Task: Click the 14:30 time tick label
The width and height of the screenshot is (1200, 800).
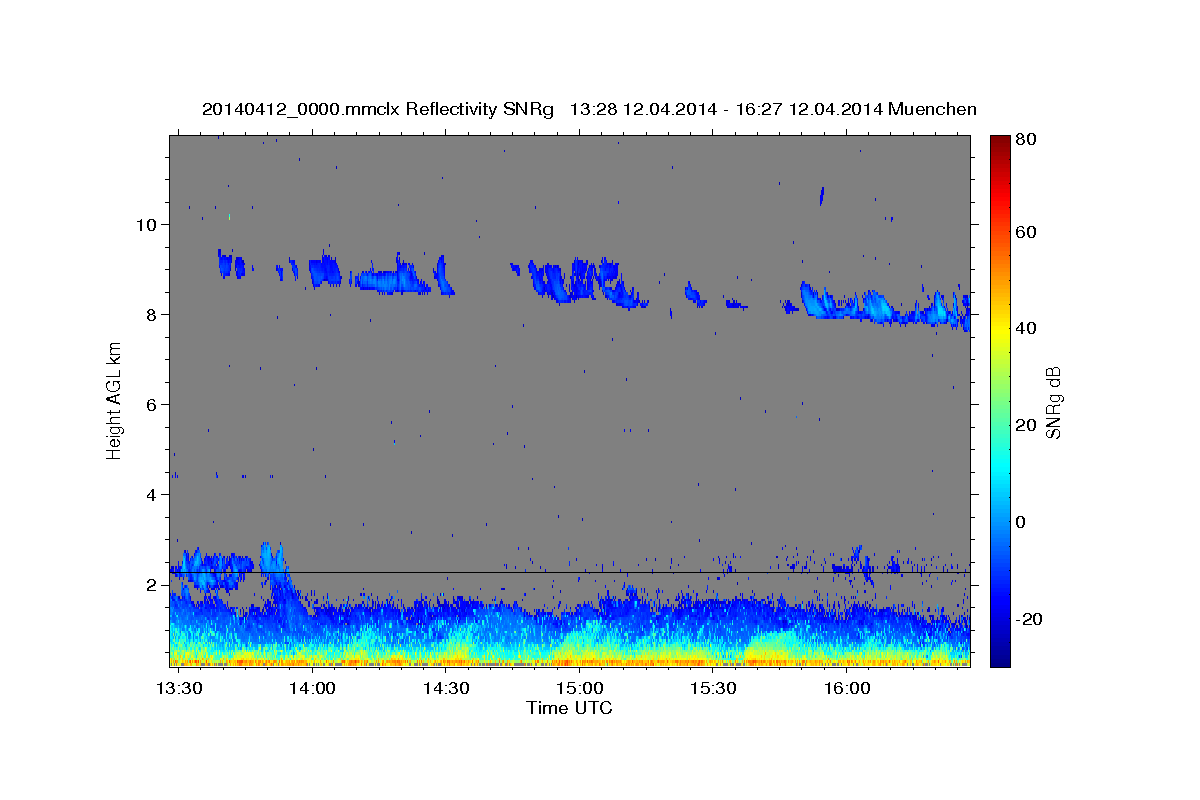Action: (446, 689)
